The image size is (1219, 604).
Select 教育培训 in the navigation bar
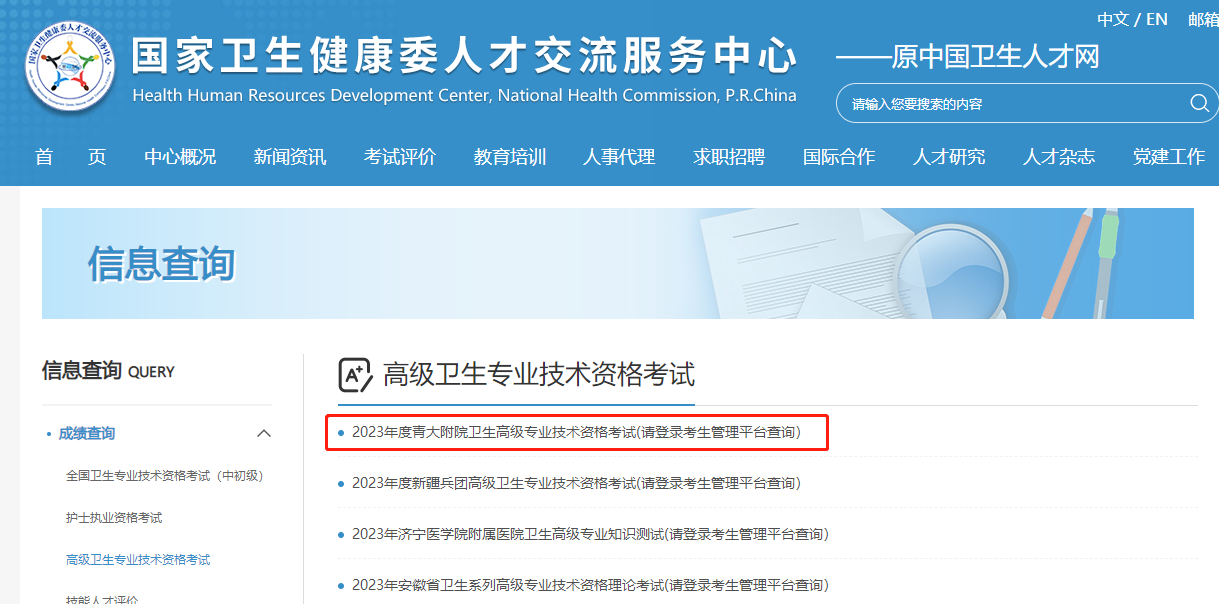(x=510, y=157)
